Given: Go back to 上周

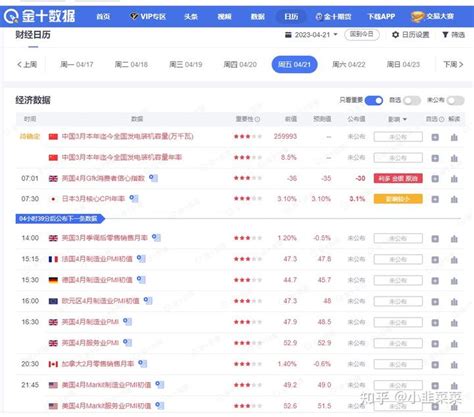Looking at the screenshot, I should (x=27, y=64).
